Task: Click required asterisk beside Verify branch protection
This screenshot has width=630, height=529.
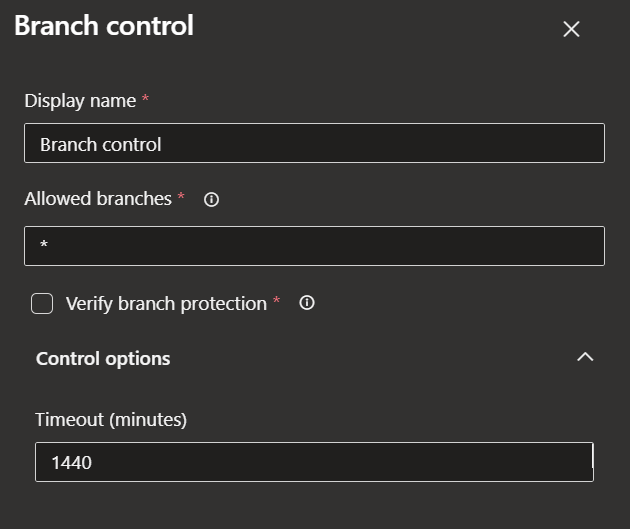Action: pyautogui.click(x=276, y=300)
